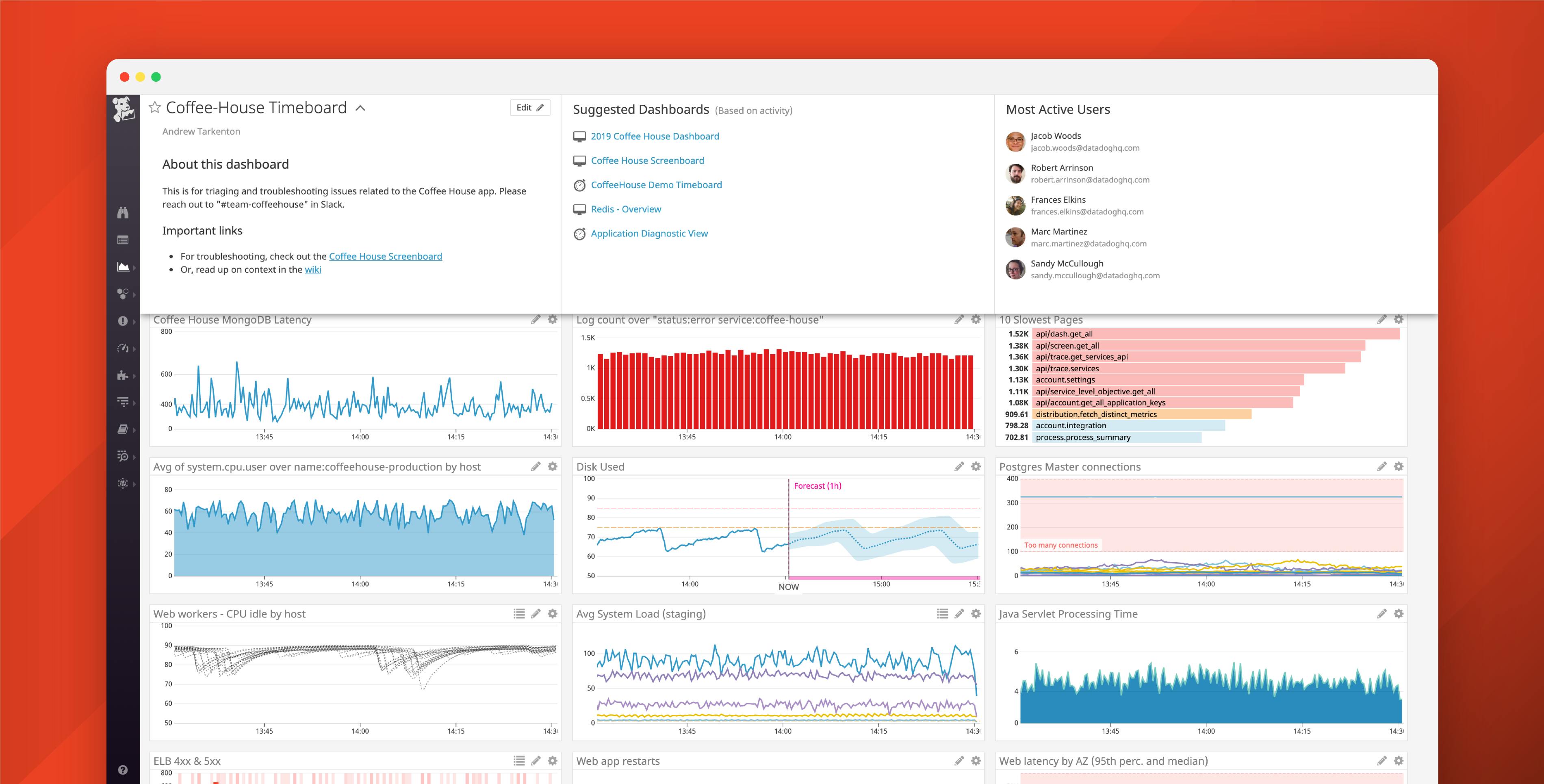
Task: Open the wiki link under Important links
Action: pyautogui.click(x=314, y=270)
